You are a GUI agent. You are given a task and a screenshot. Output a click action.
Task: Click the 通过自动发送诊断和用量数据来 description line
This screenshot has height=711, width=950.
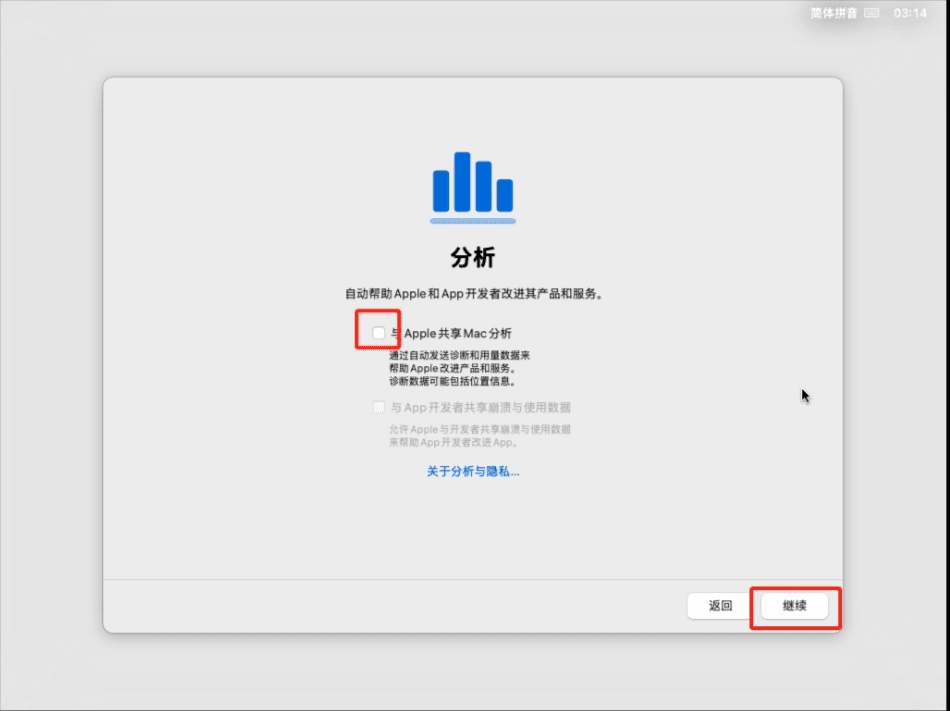point(459,355)
